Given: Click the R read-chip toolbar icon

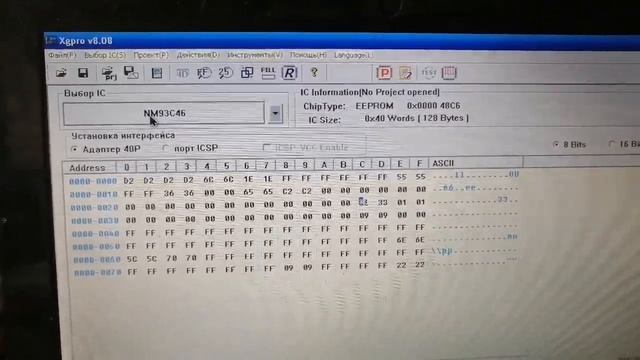Looking at the screenshot, I should pos(289,73).
